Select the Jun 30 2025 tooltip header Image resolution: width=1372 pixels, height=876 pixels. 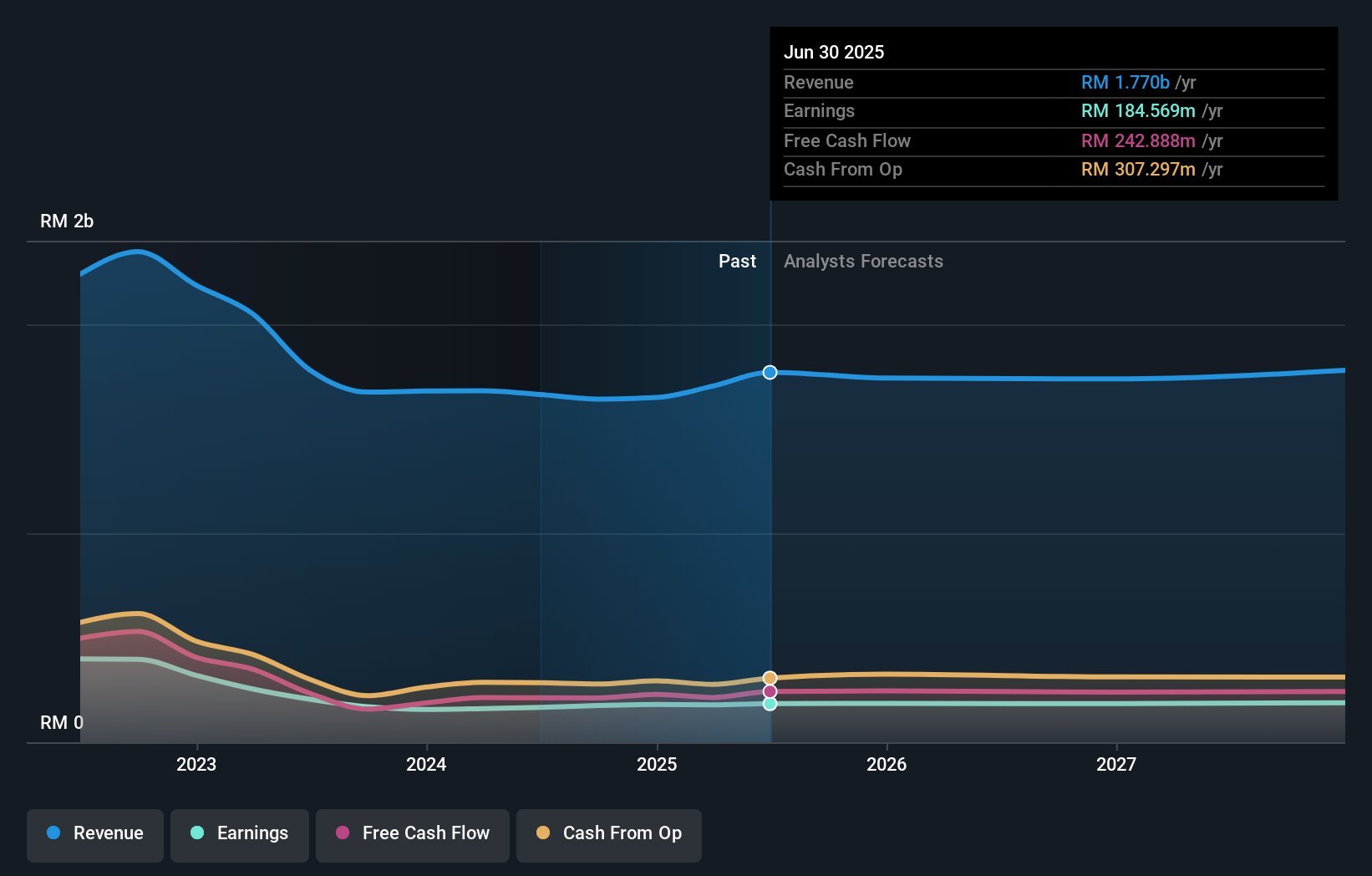834,52
